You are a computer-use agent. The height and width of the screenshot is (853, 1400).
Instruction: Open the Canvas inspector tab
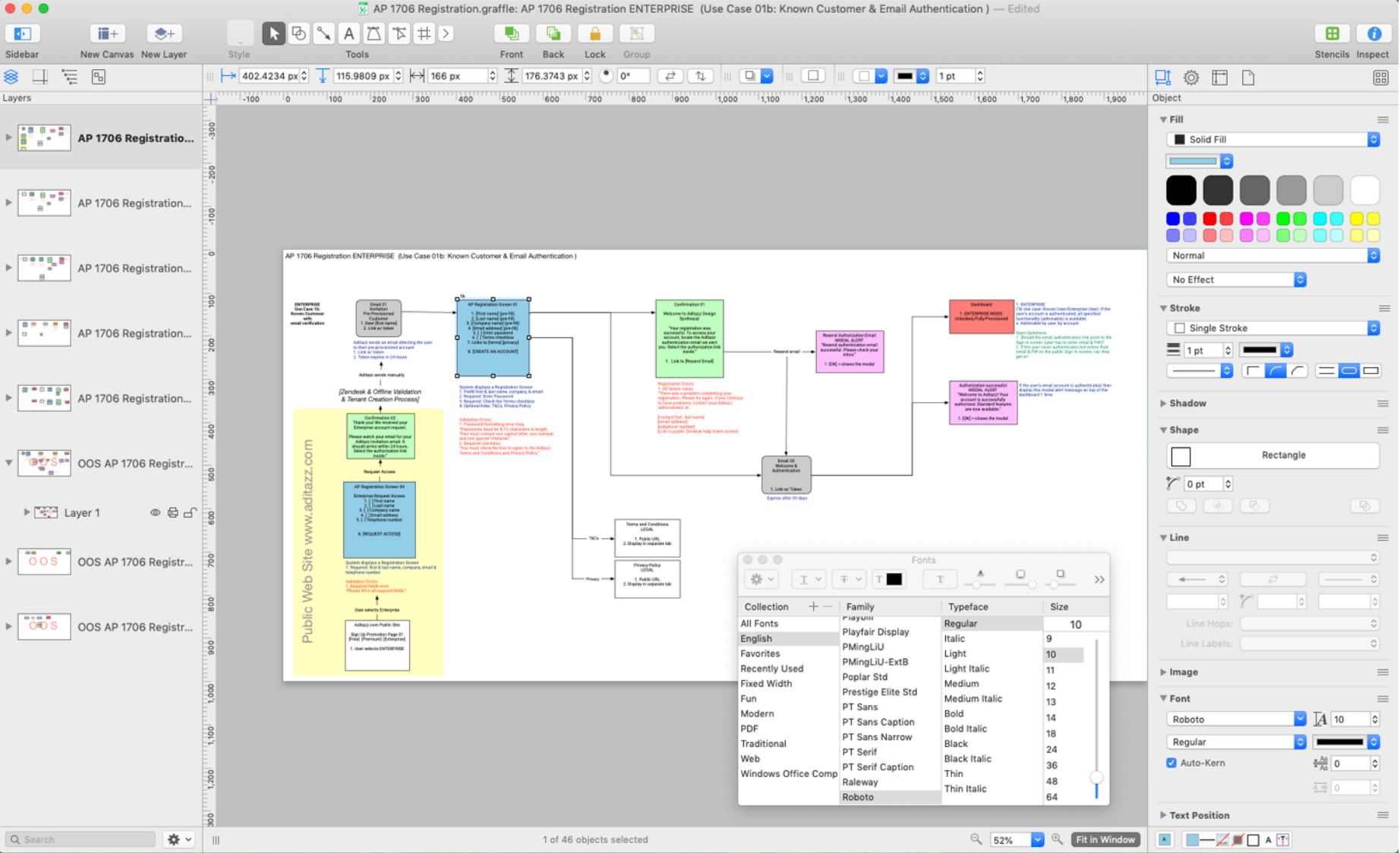(1220, 77)
